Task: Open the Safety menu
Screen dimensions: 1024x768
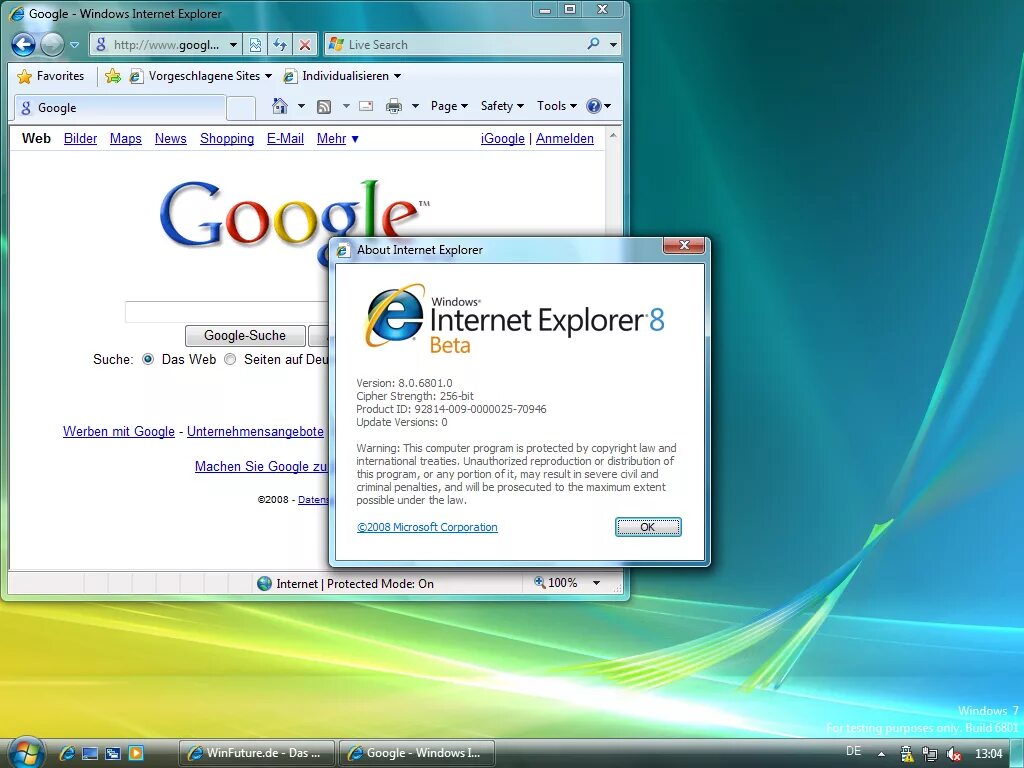Action: [x=502, y=106]
